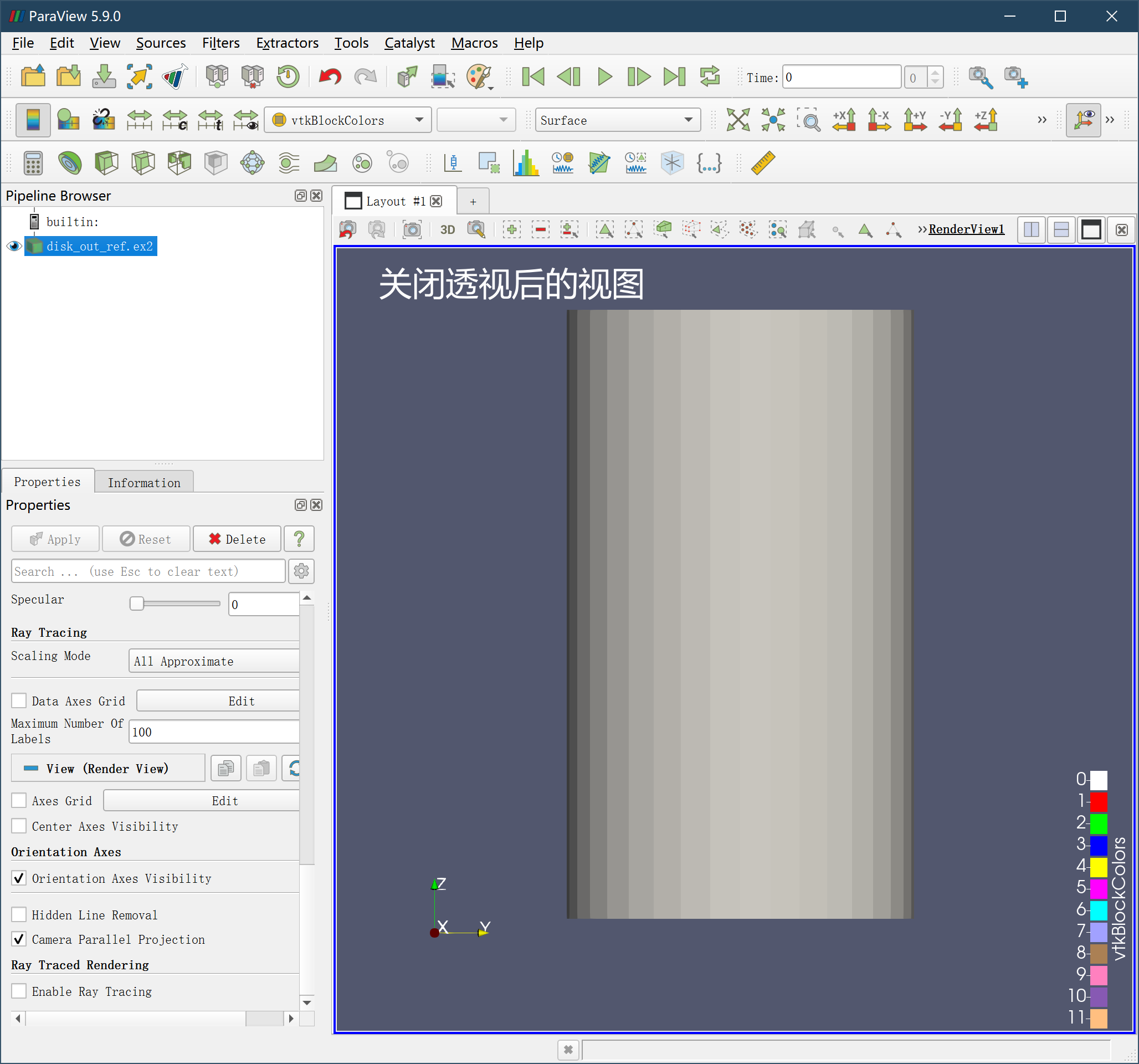Open the Filters menu

220,43
